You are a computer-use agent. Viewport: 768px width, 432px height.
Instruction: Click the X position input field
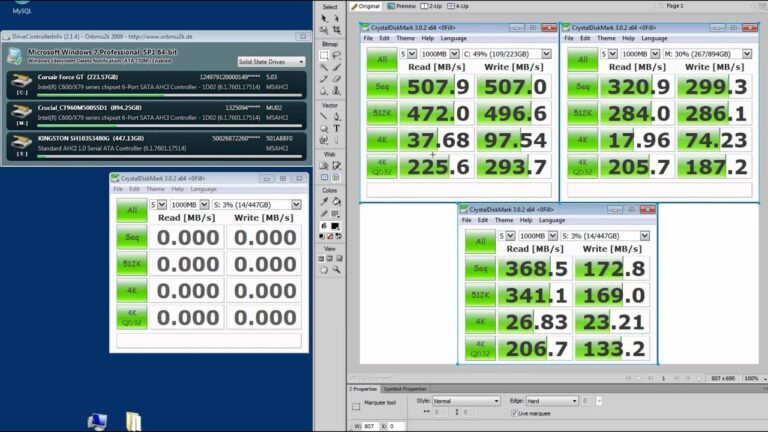pos(396,426)
